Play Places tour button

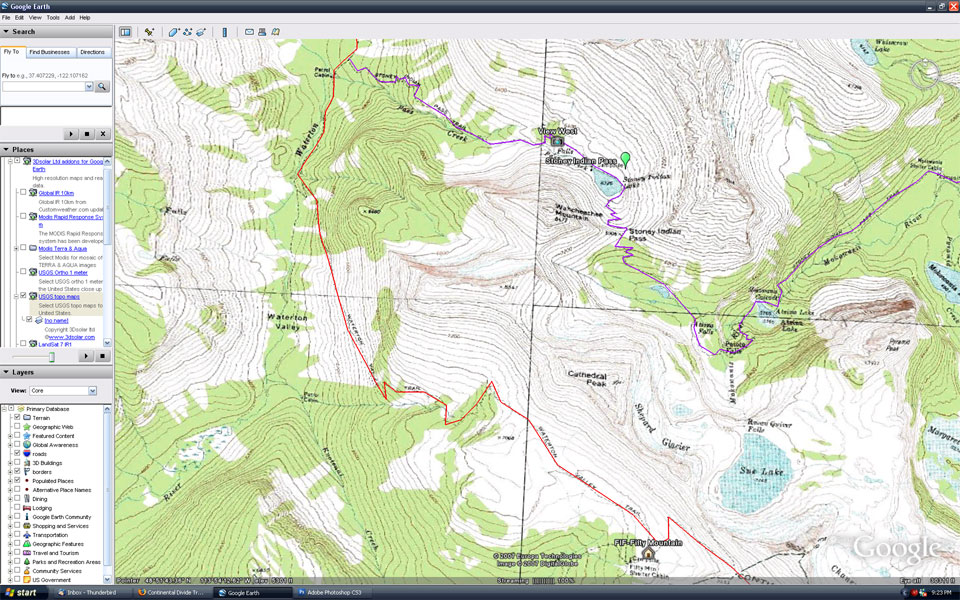(86, 356)
